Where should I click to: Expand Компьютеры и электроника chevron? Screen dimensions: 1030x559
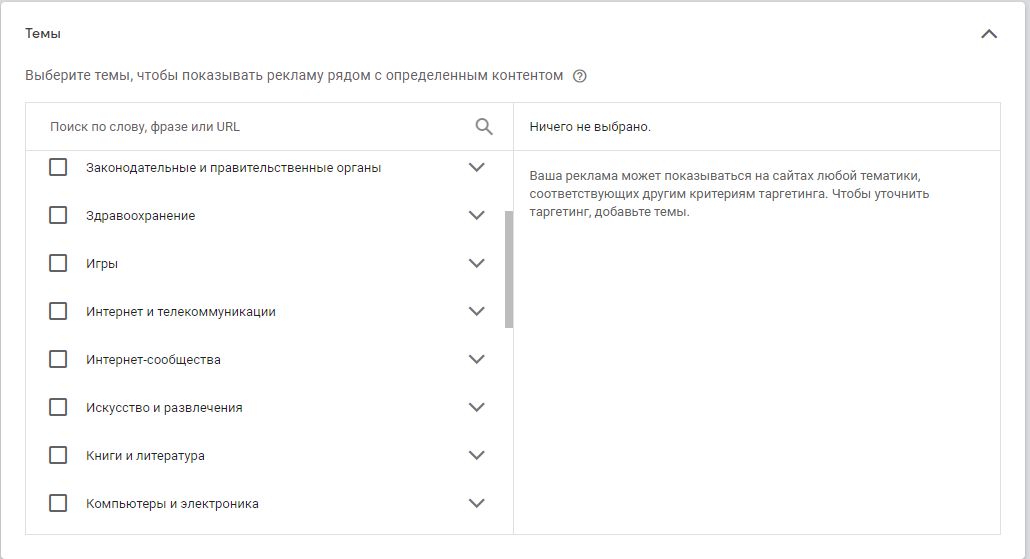click(476, 503)
